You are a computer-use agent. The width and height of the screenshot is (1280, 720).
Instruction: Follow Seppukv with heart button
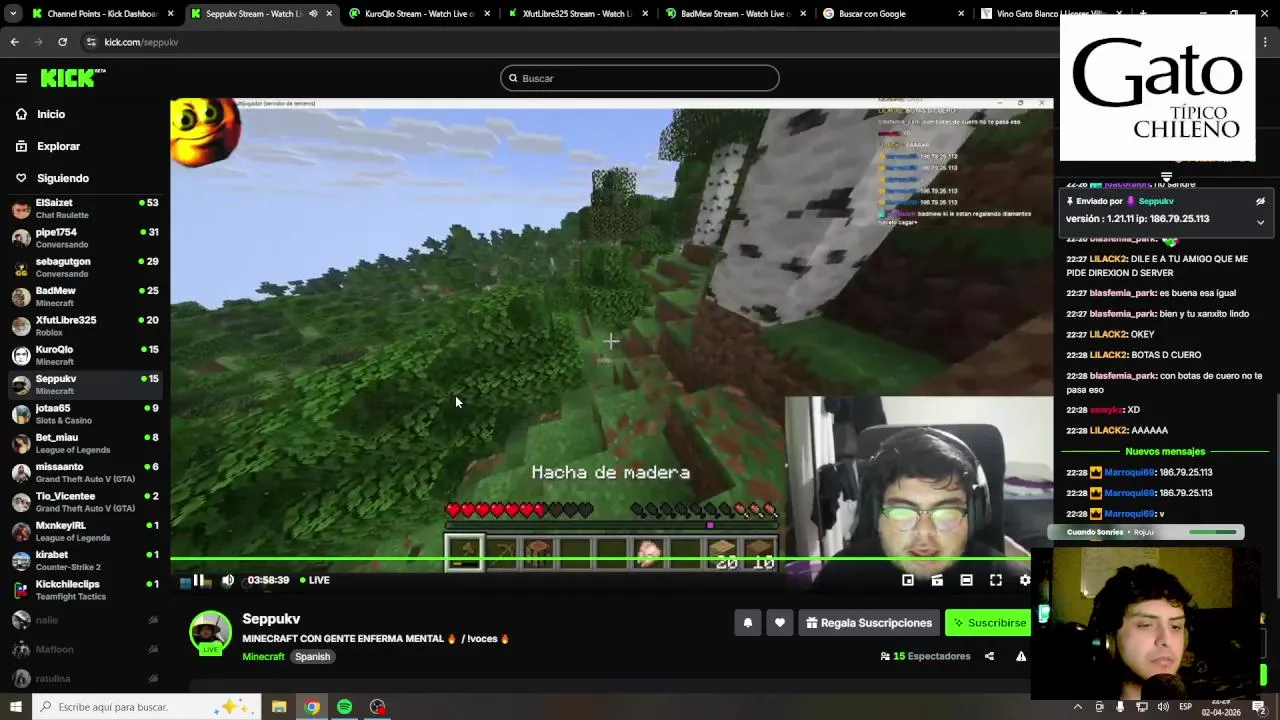780,623
